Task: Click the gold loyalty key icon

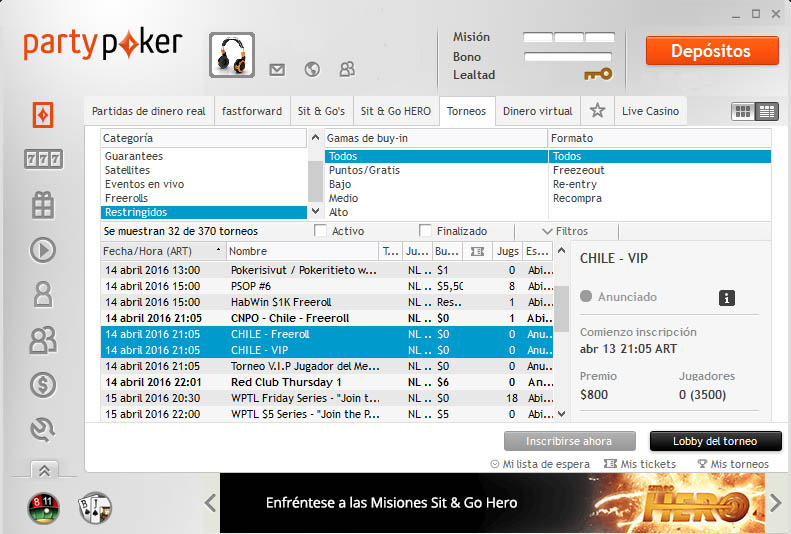Action: [x=598, y=75]
